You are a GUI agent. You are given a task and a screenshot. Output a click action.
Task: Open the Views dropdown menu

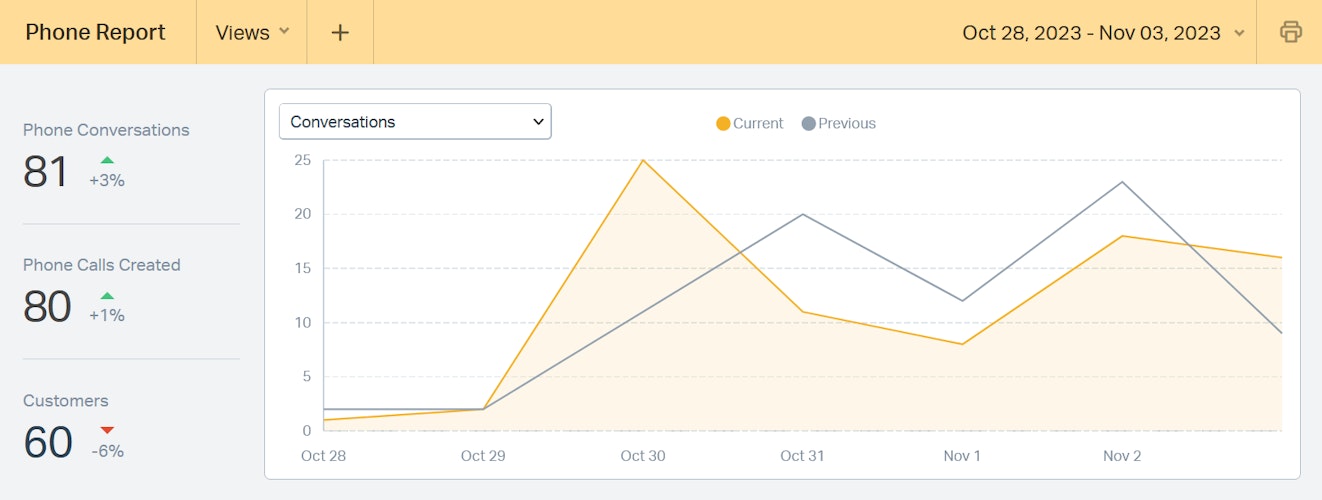tap(252, 32)
